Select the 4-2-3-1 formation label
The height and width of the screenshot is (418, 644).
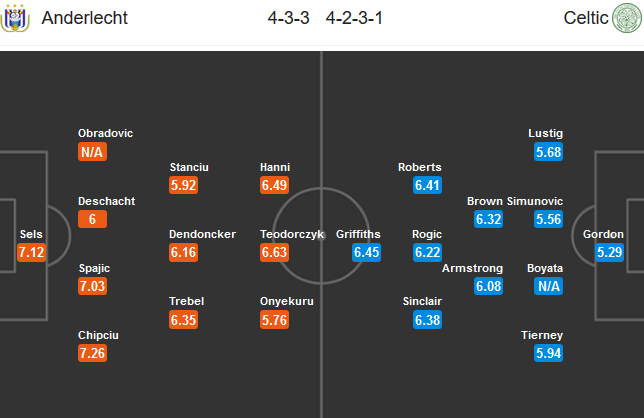tap(354, 18)
